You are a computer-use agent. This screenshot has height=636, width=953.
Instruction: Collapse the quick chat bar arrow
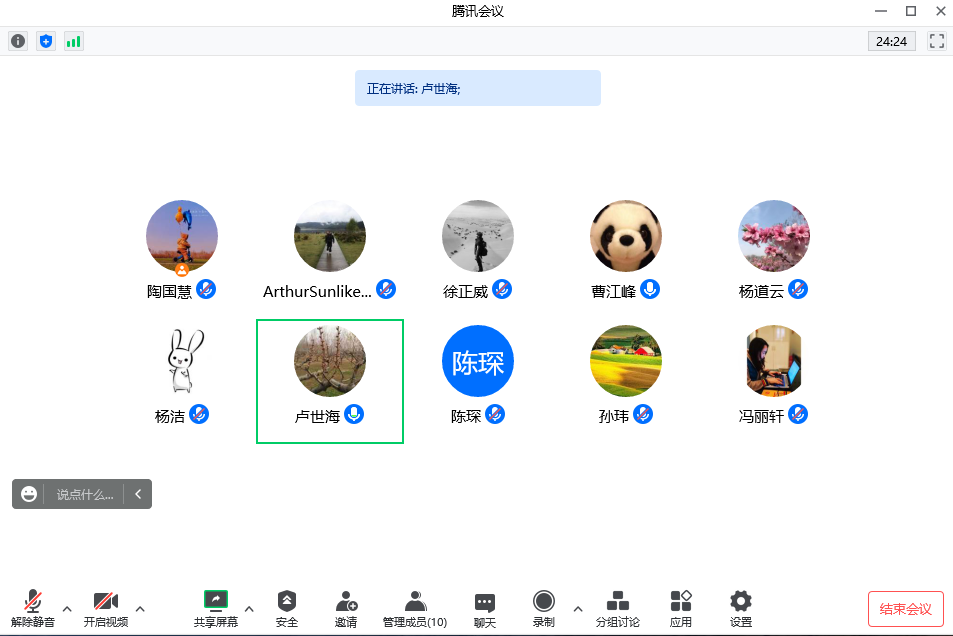tap(138, 494)
